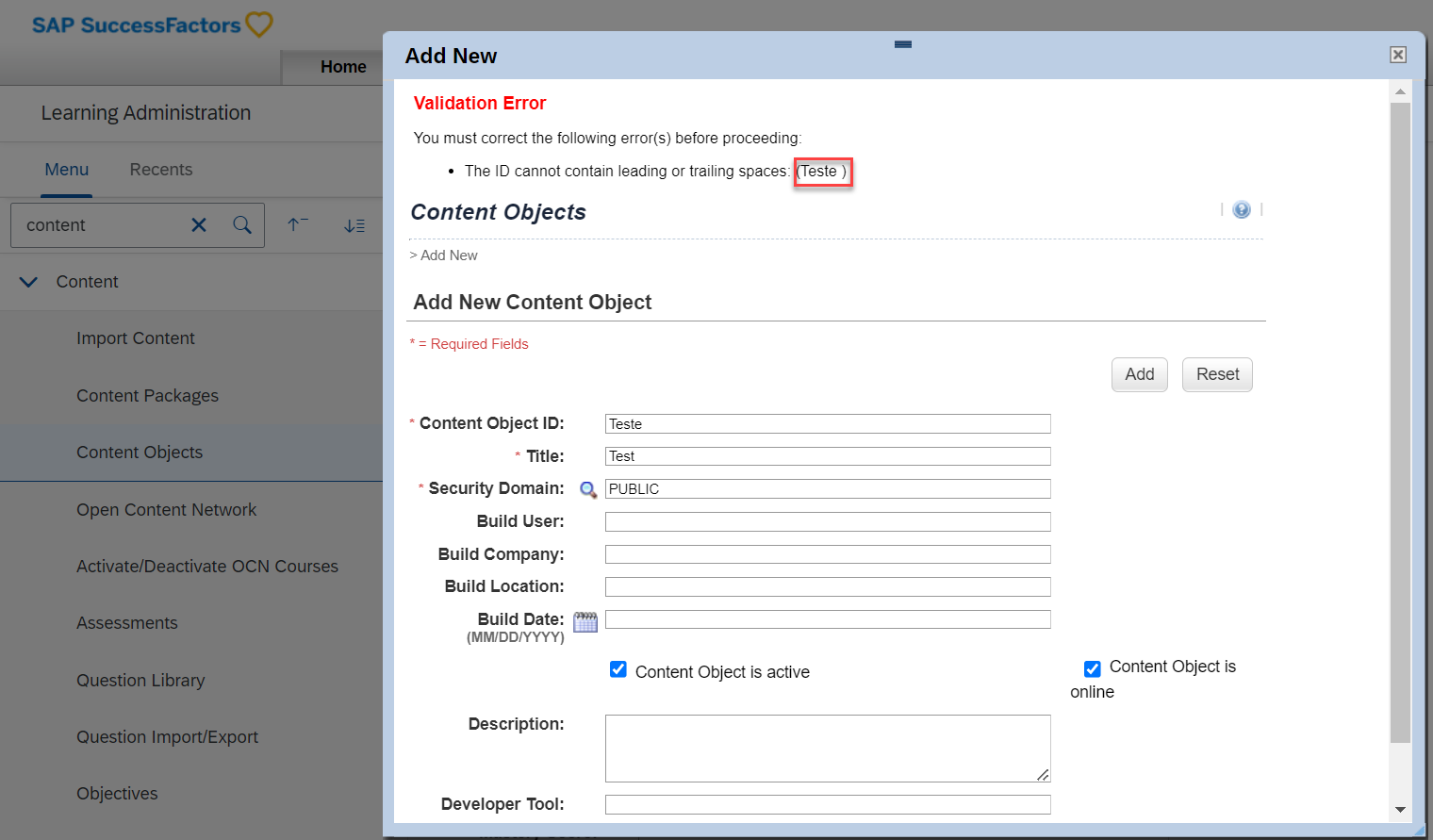The width and height of the screenshot is (1433, 840).
Task: Grab the dialog drag handle
Action: click(903, 44)
